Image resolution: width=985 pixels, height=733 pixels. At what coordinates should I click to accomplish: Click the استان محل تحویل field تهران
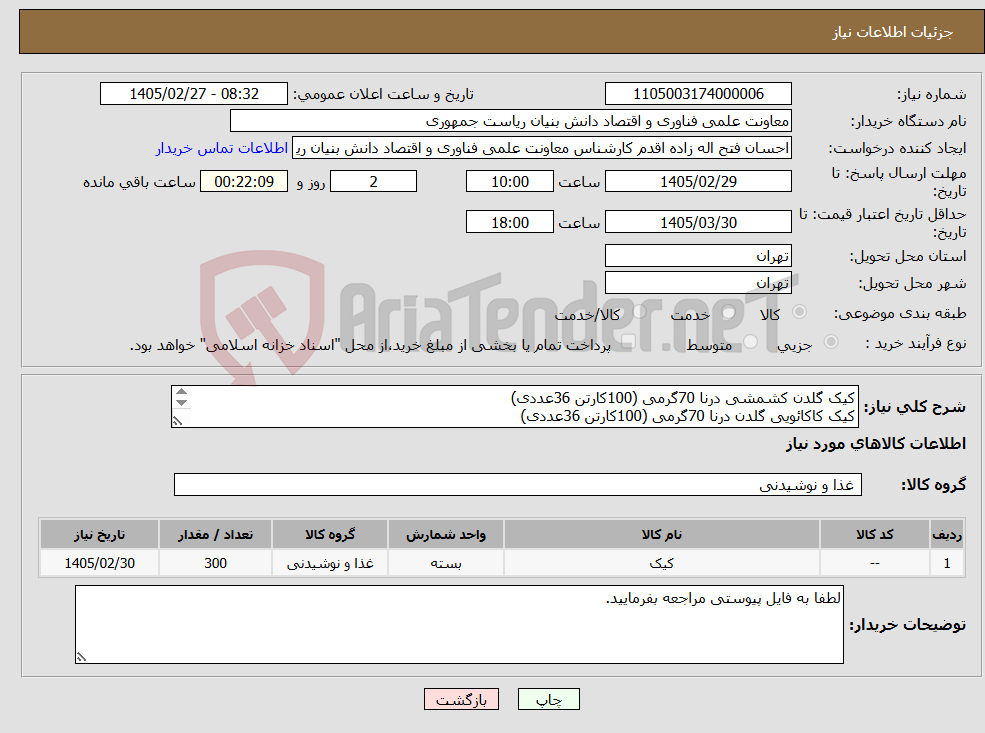click(698, 256)
